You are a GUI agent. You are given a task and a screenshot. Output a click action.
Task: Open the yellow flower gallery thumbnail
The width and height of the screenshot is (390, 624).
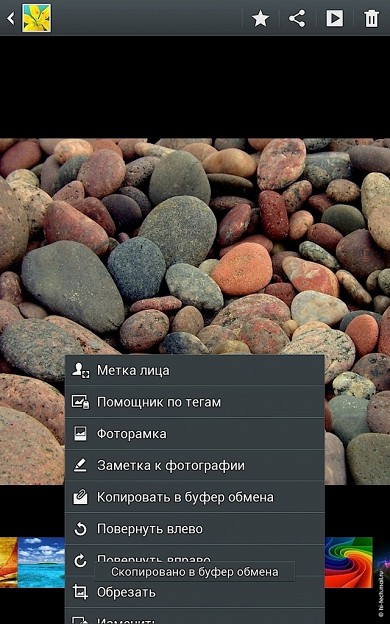[37, 18]
